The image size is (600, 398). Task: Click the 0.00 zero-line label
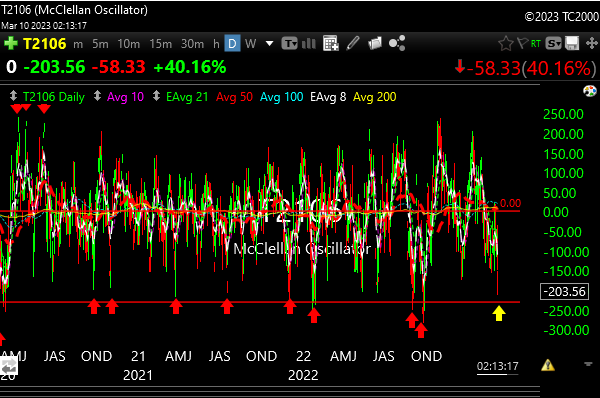point(510,203)
